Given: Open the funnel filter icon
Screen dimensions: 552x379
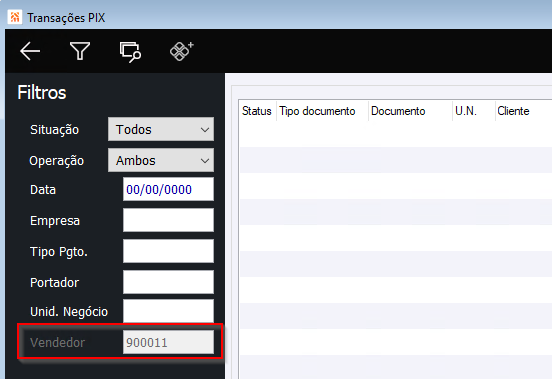Looking at the screenshot, I should [80, 51].
